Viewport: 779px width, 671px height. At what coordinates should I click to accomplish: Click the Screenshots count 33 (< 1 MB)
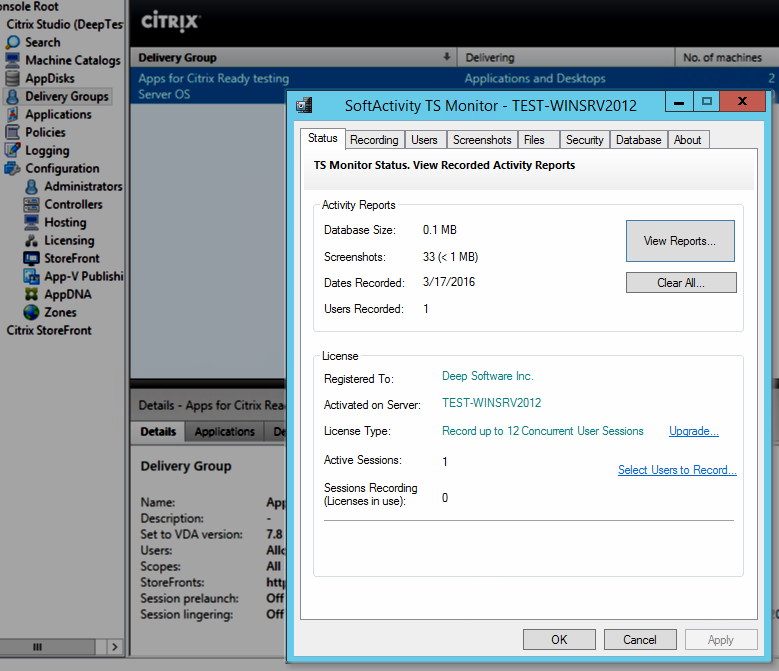450,257
